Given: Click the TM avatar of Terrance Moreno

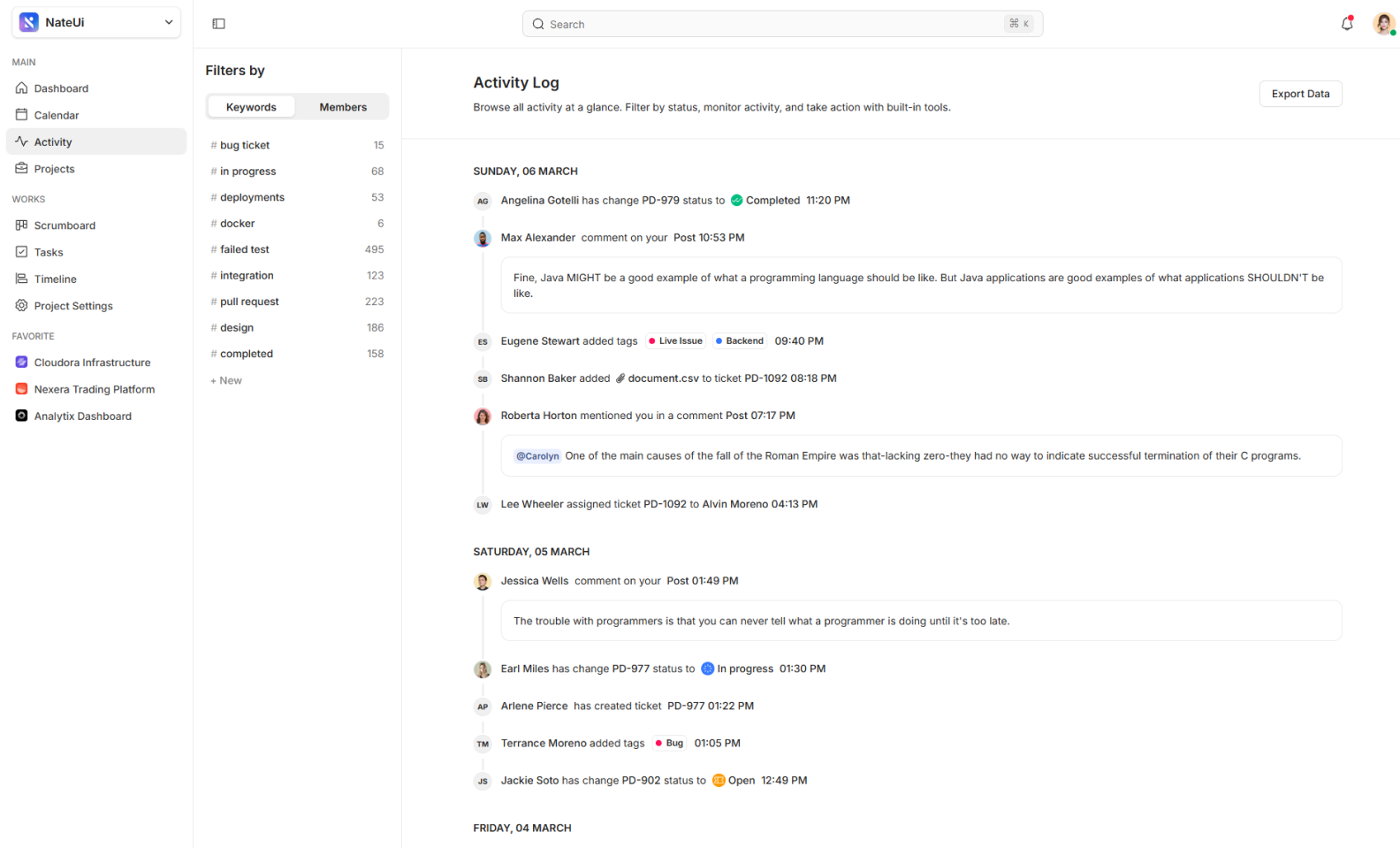Looking at the screenshot, I should click(x=483, y=744).
